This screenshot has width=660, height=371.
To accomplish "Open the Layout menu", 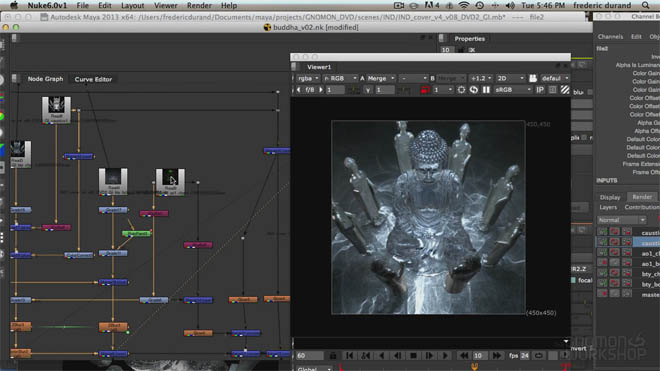I will pos(133,5).
